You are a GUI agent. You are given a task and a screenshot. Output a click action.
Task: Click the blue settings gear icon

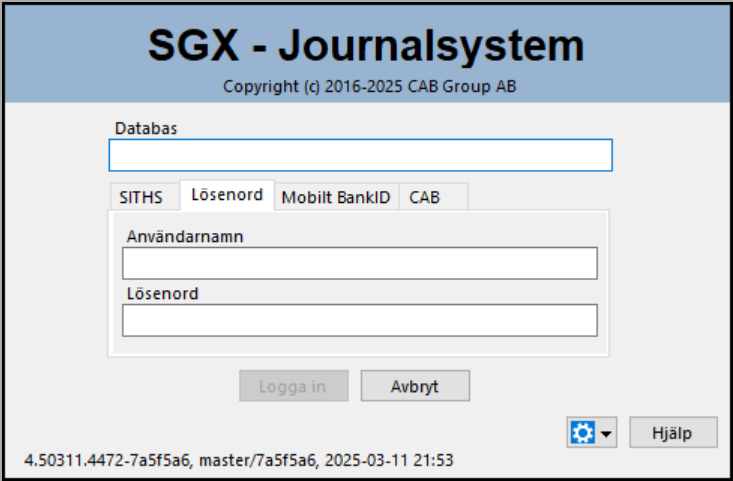pos(582,432)
